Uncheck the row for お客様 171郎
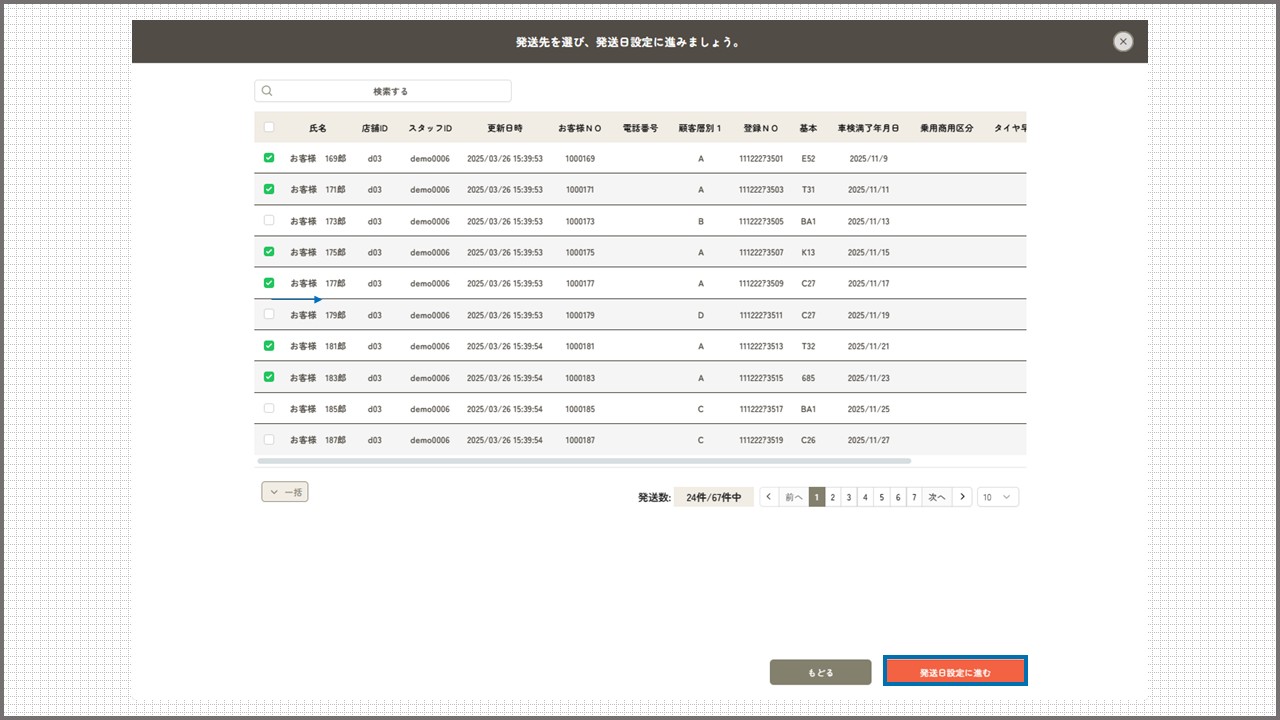 269,189
